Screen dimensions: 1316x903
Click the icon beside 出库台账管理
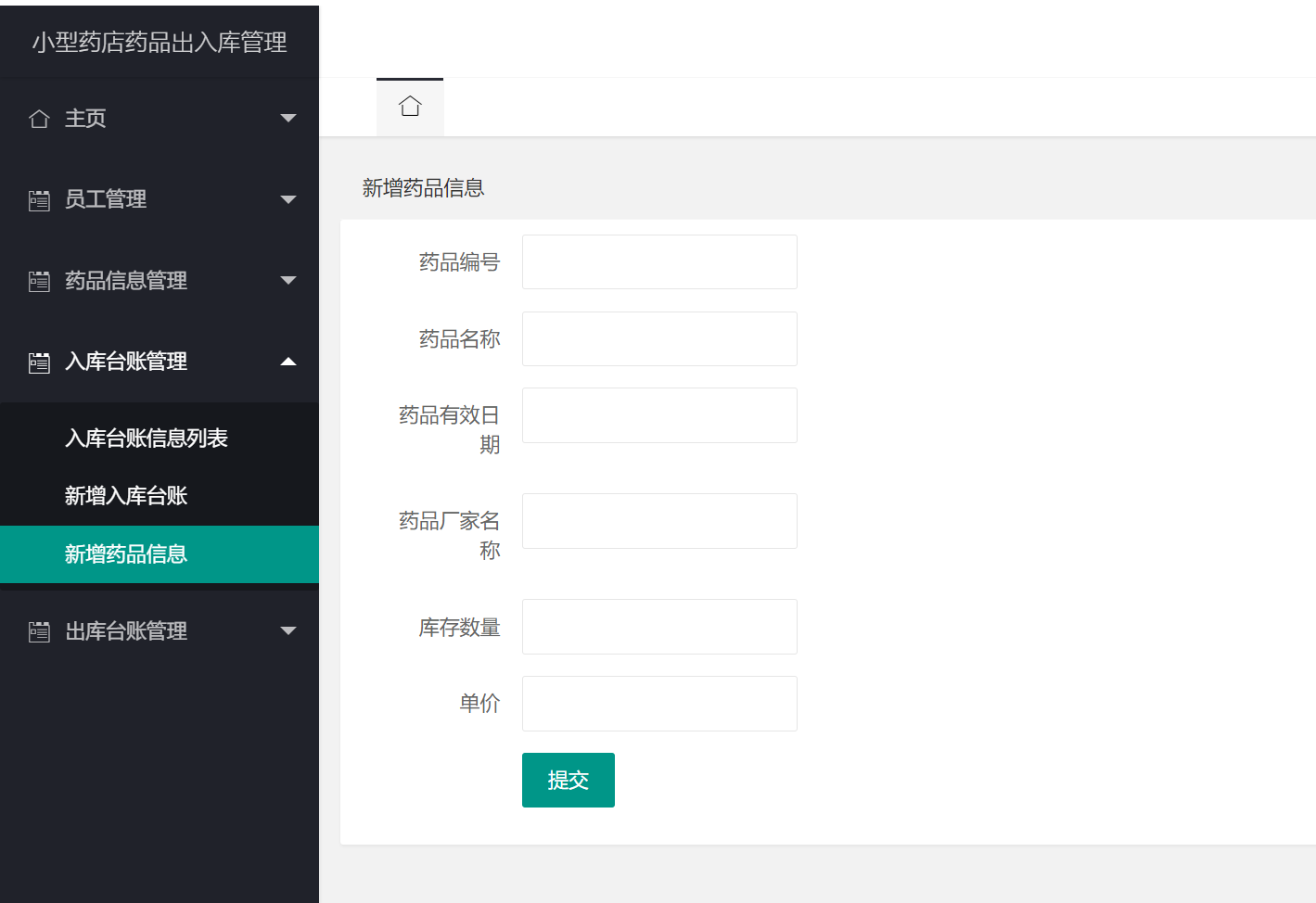(x=39, y=632)
